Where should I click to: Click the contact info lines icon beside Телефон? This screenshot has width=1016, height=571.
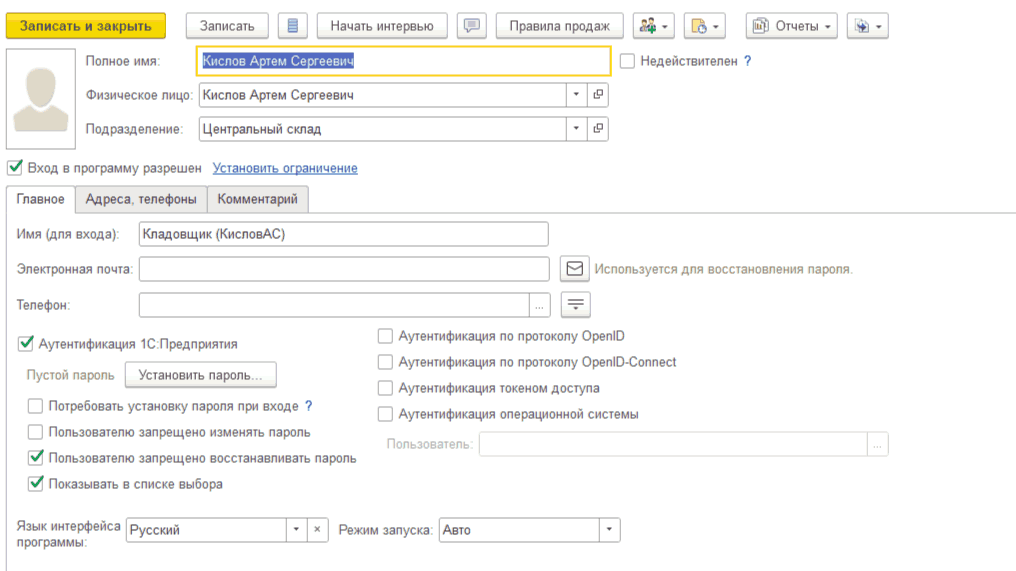(x=575, y=305)
